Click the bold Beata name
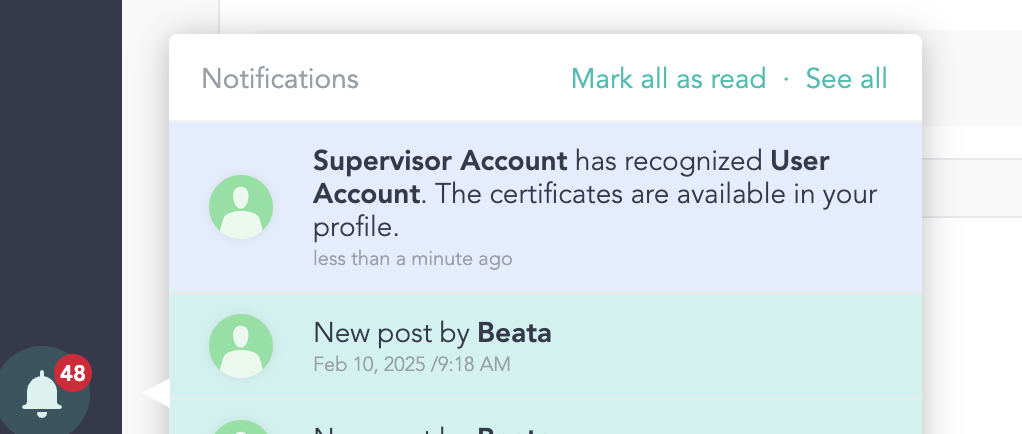Image resolution: width=1022 pixels, height=434 pixels. click(514, 333)
